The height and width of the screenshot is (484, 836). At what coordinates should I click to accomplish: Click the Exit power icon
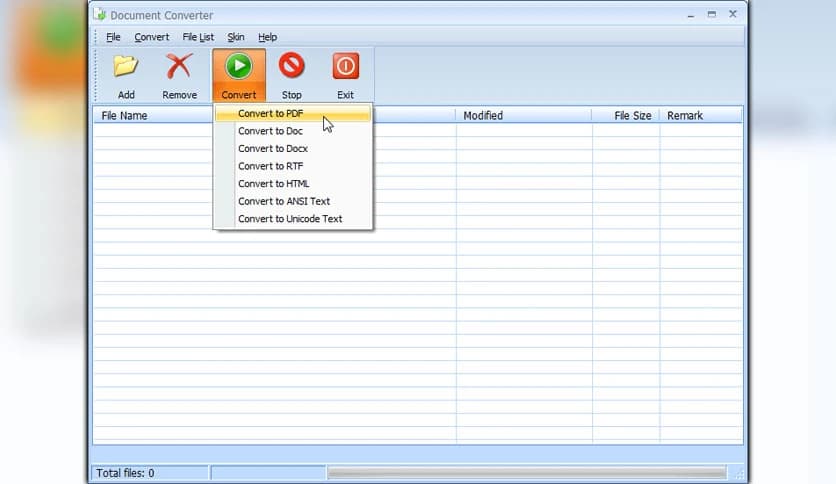pos(345,66)
